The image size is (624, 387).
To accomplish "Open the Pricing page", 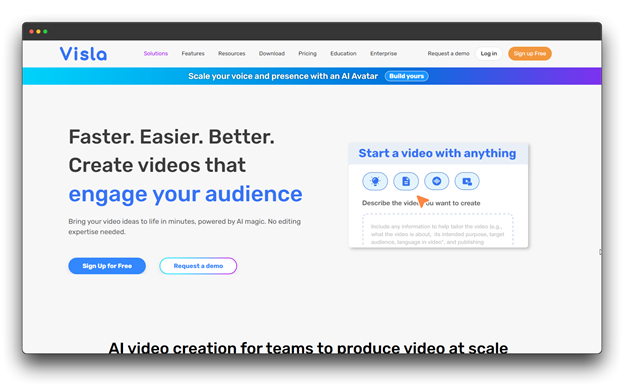I will coord(308,53).
